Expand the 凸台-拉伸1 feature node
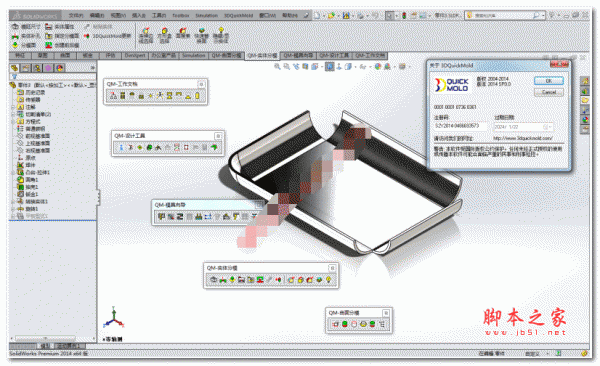The width and height of the screenshot is (600, 366). tap(13, 173)
